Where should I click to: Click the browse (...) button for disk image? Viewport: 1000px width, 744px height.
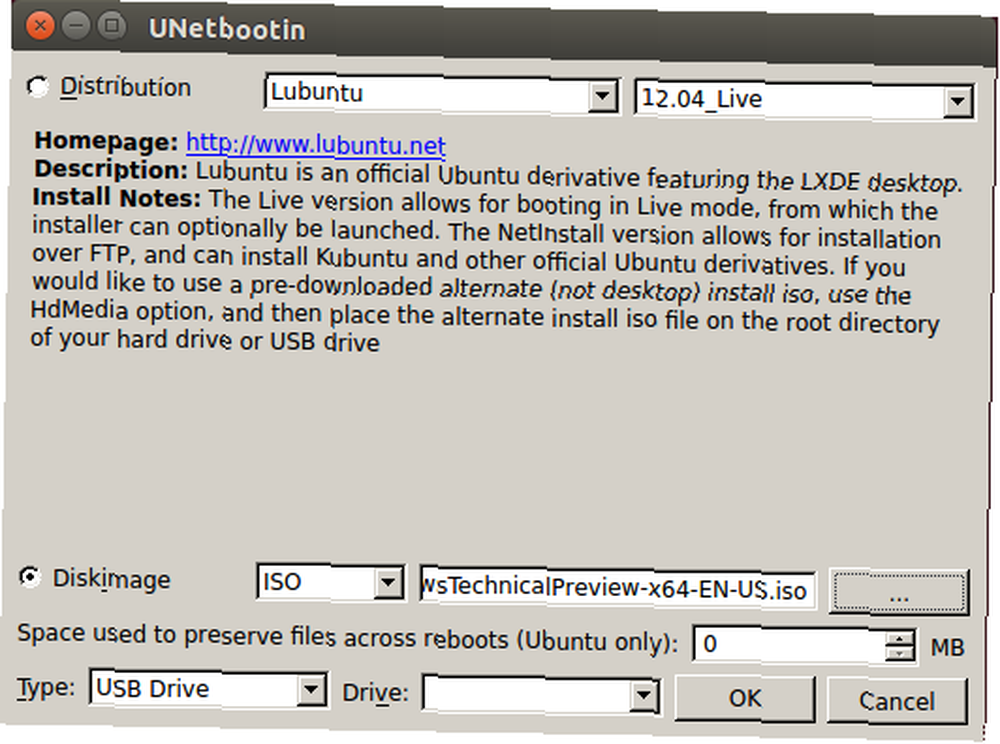[899, 593]
